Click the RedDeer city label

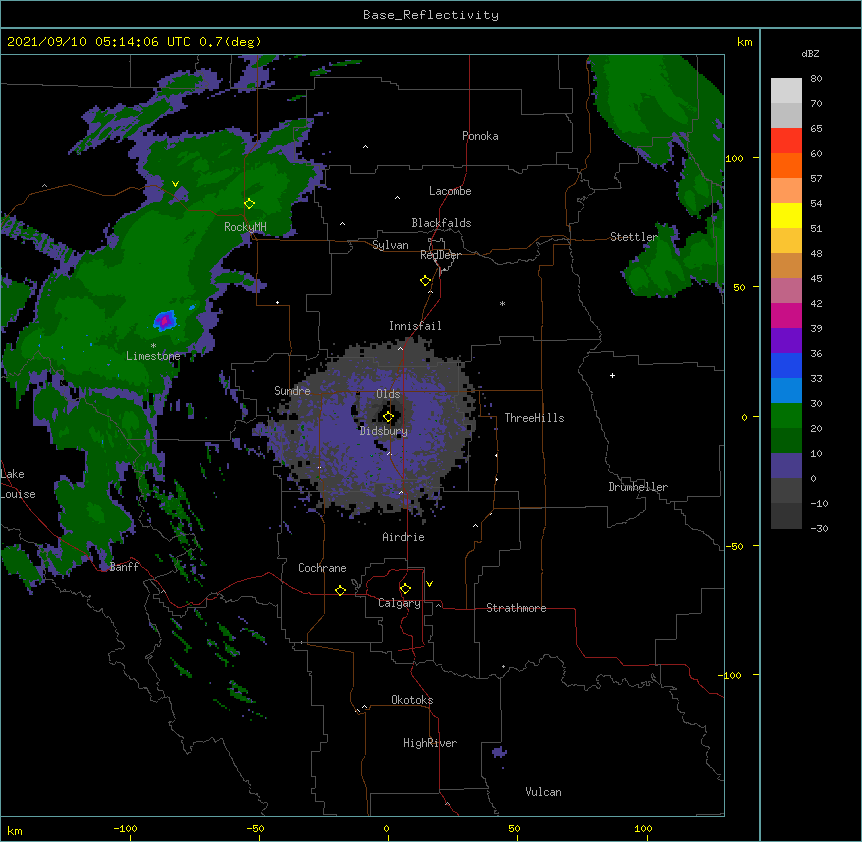[440, 255]
